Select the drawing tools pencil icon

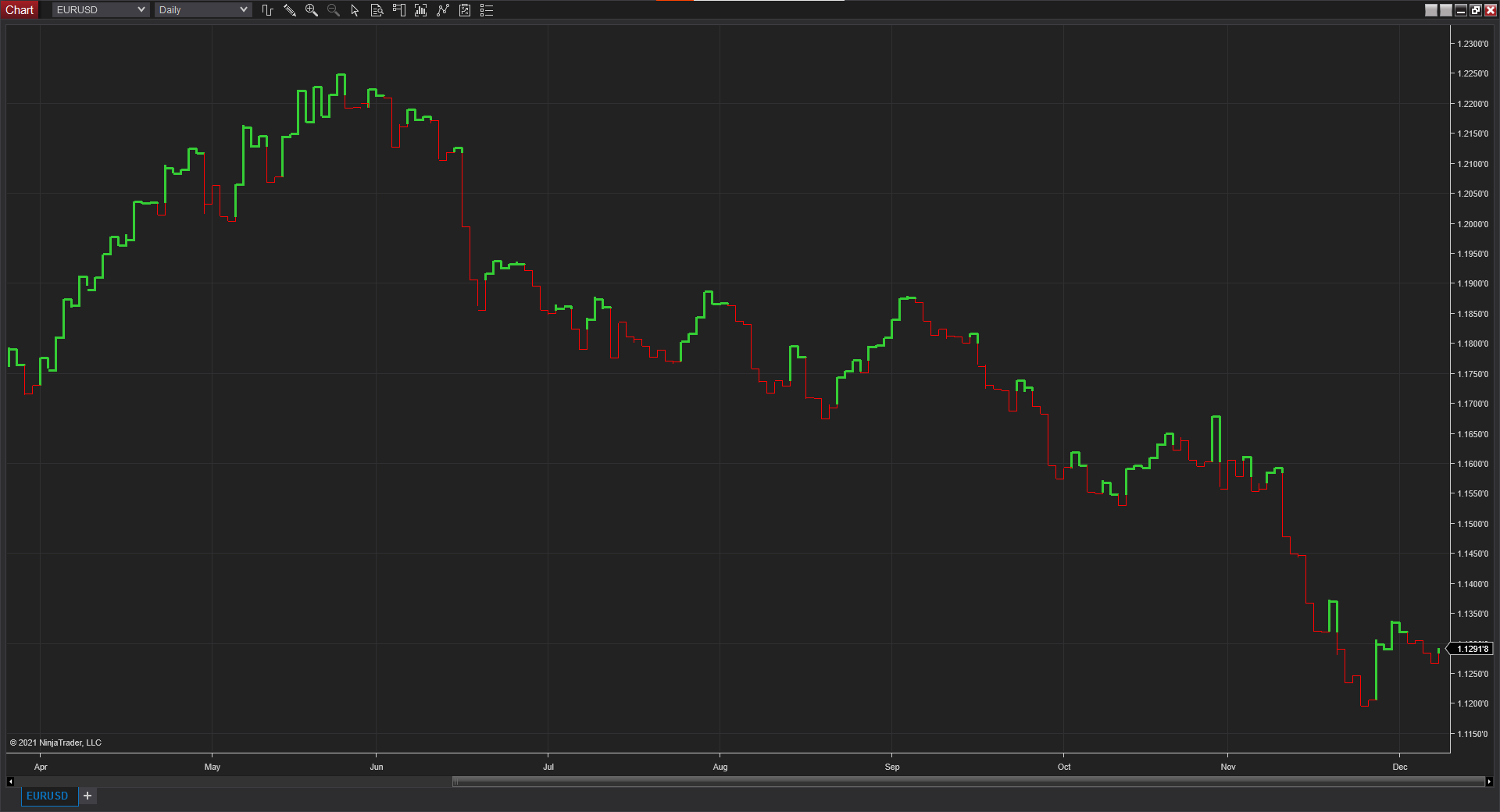(x=290, y=10)
